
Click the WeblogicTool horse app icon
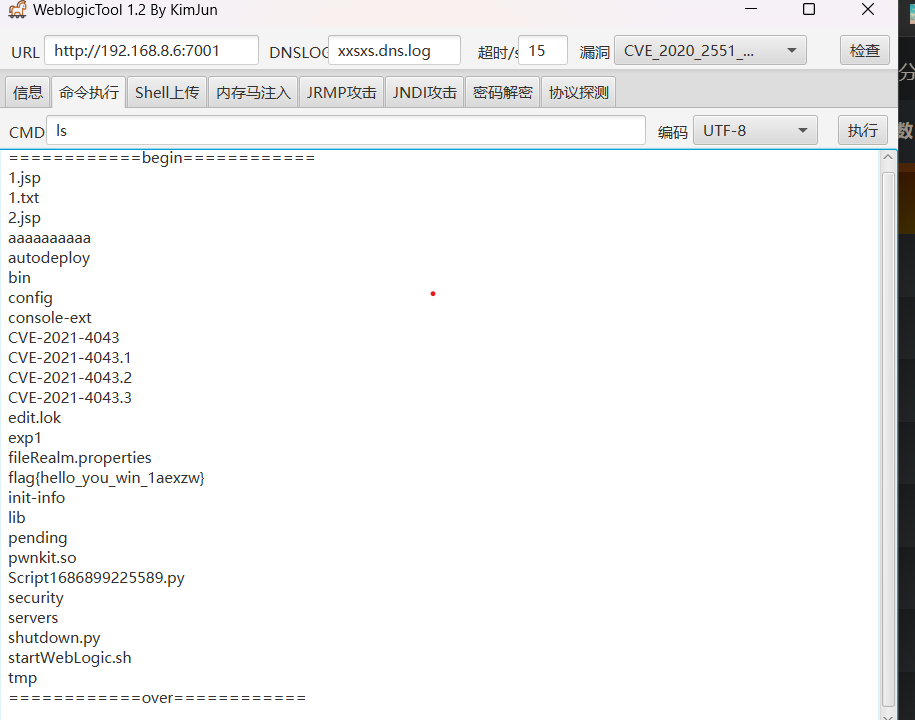[x=18, y=10]
